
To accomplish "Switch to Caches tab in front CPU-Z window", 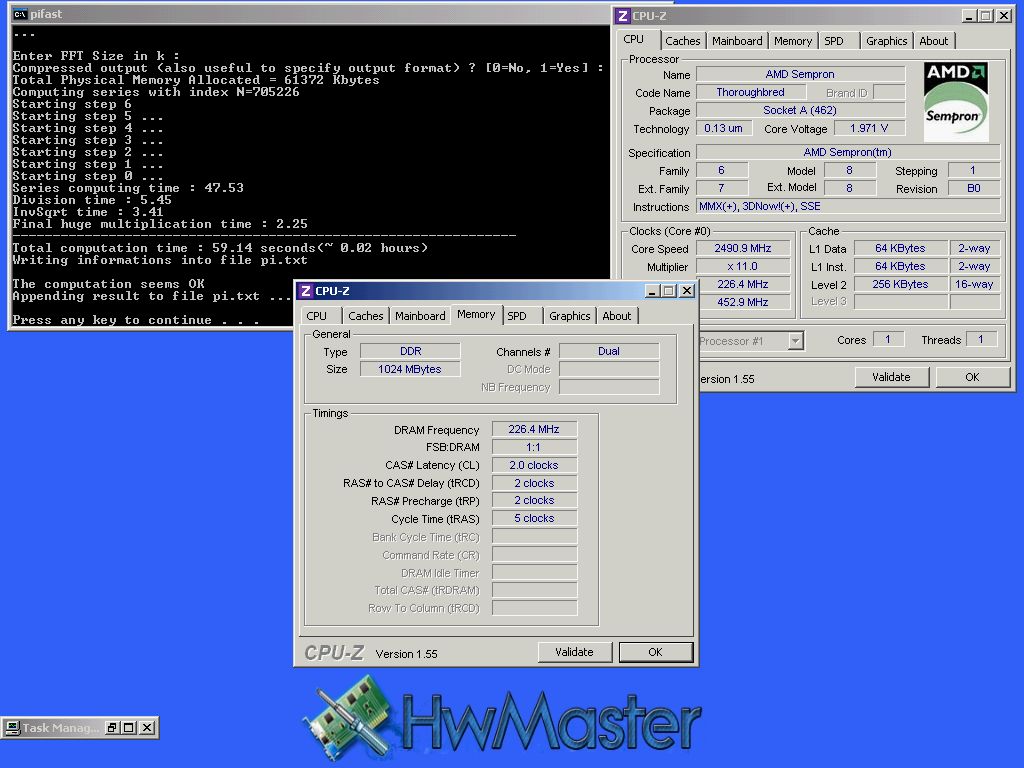I will point(366,316).
